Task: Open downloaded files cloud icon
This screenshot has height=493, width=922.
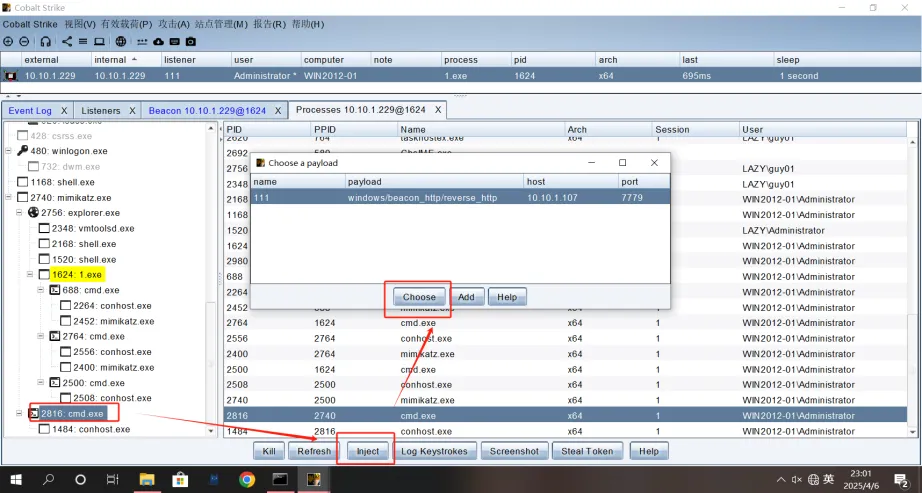Action: pyautogui.click(x=159, y=42)
